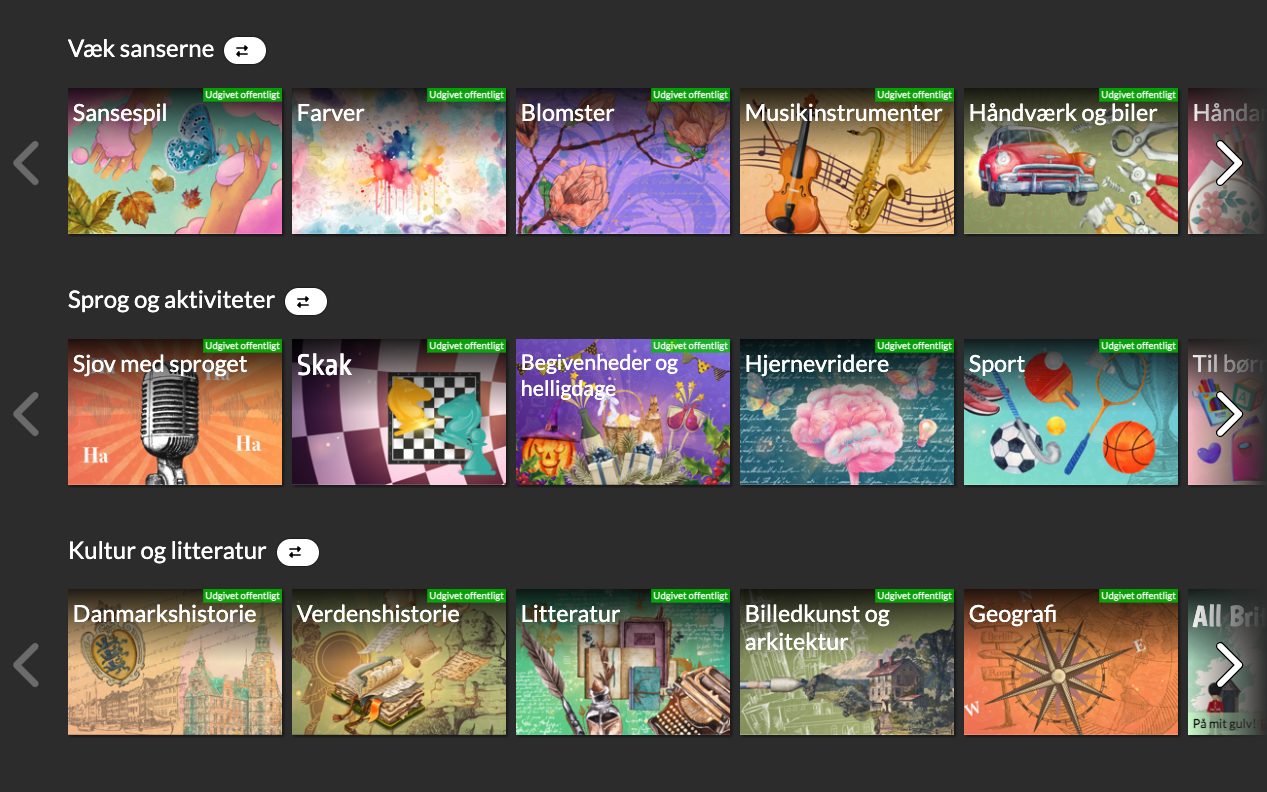Open the Geografi compass tile
This screenshot has height=792, width=1267.
[1071, 662]
